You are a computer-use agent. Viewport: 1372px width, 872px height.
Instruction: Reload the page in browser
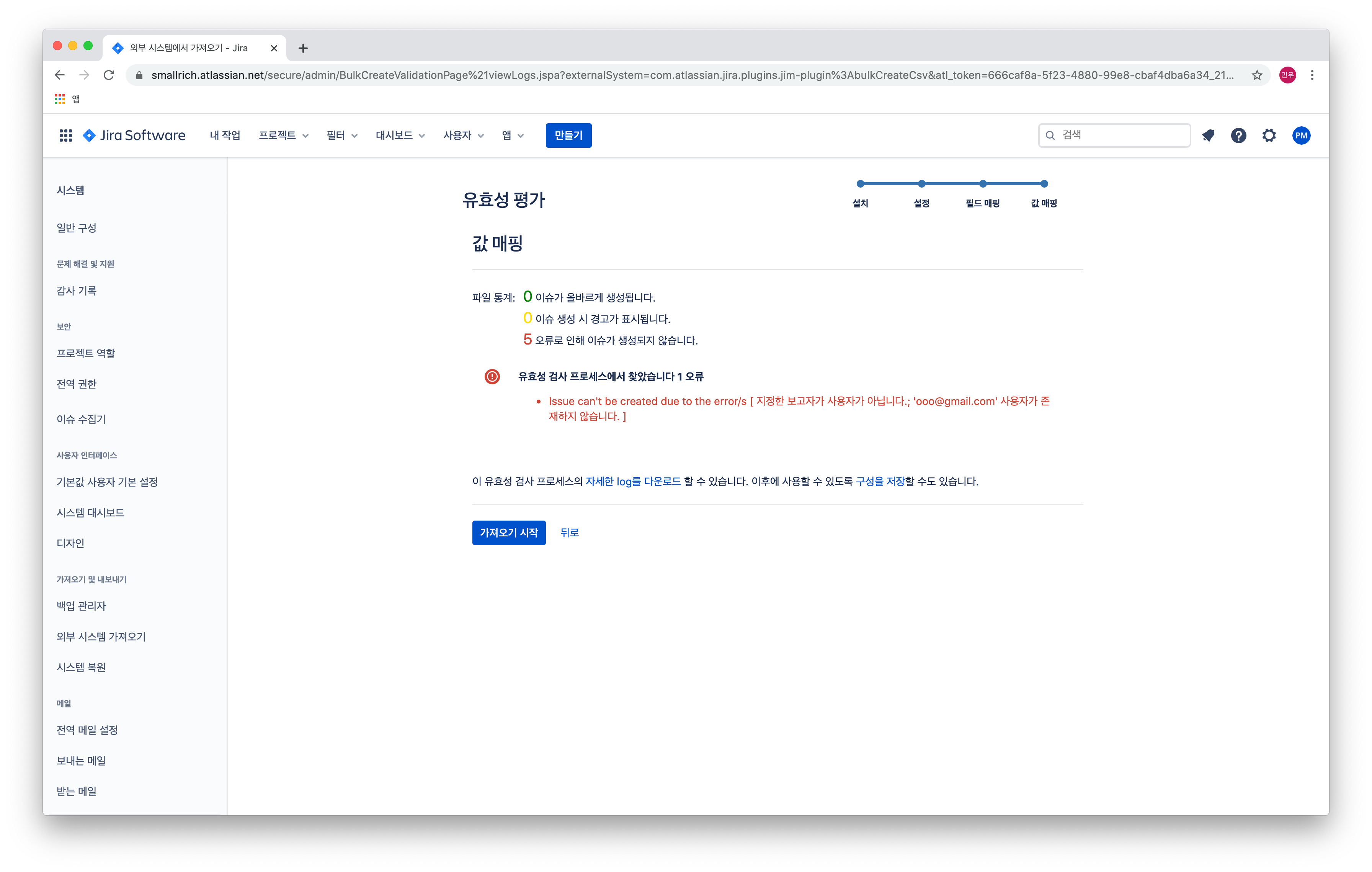point(109,75)
